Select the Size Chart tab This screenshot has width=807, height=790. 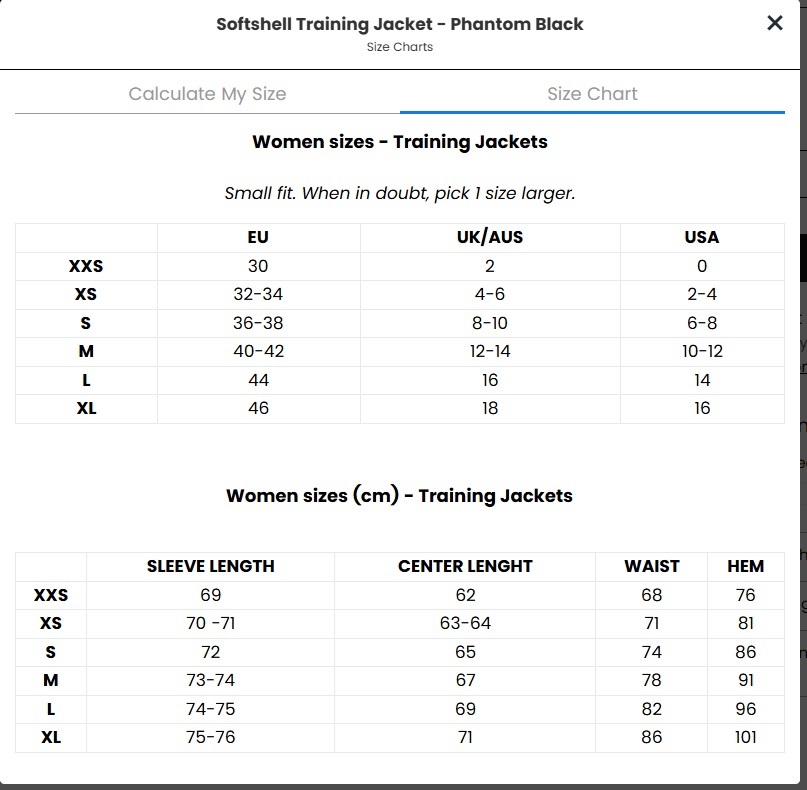point(592,94)
